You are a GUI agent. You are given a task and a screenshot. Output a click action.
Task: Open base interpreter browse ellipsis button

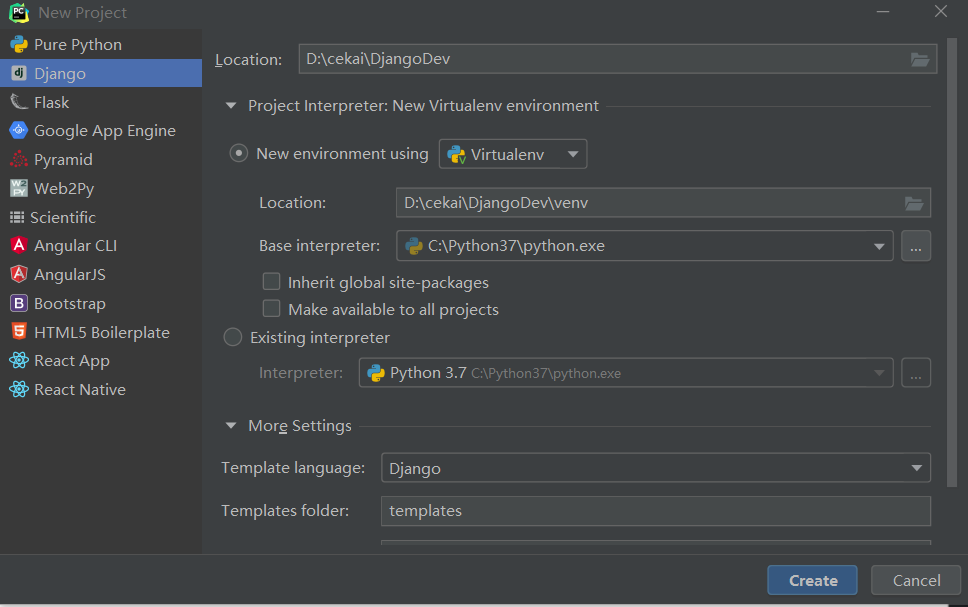(915, 245)
